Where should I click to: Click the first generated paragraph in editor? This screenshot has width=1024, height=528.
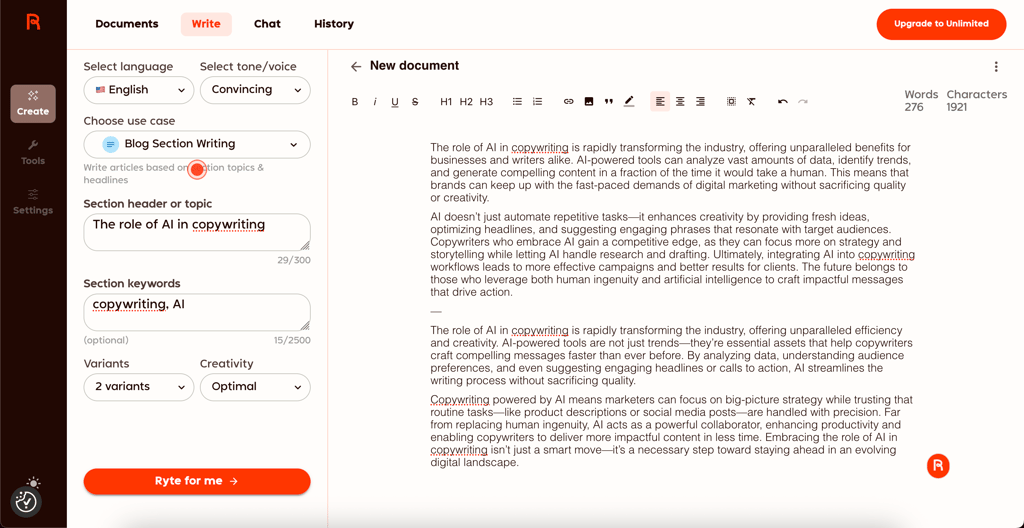pyautogui.click(x=671, y=173)
